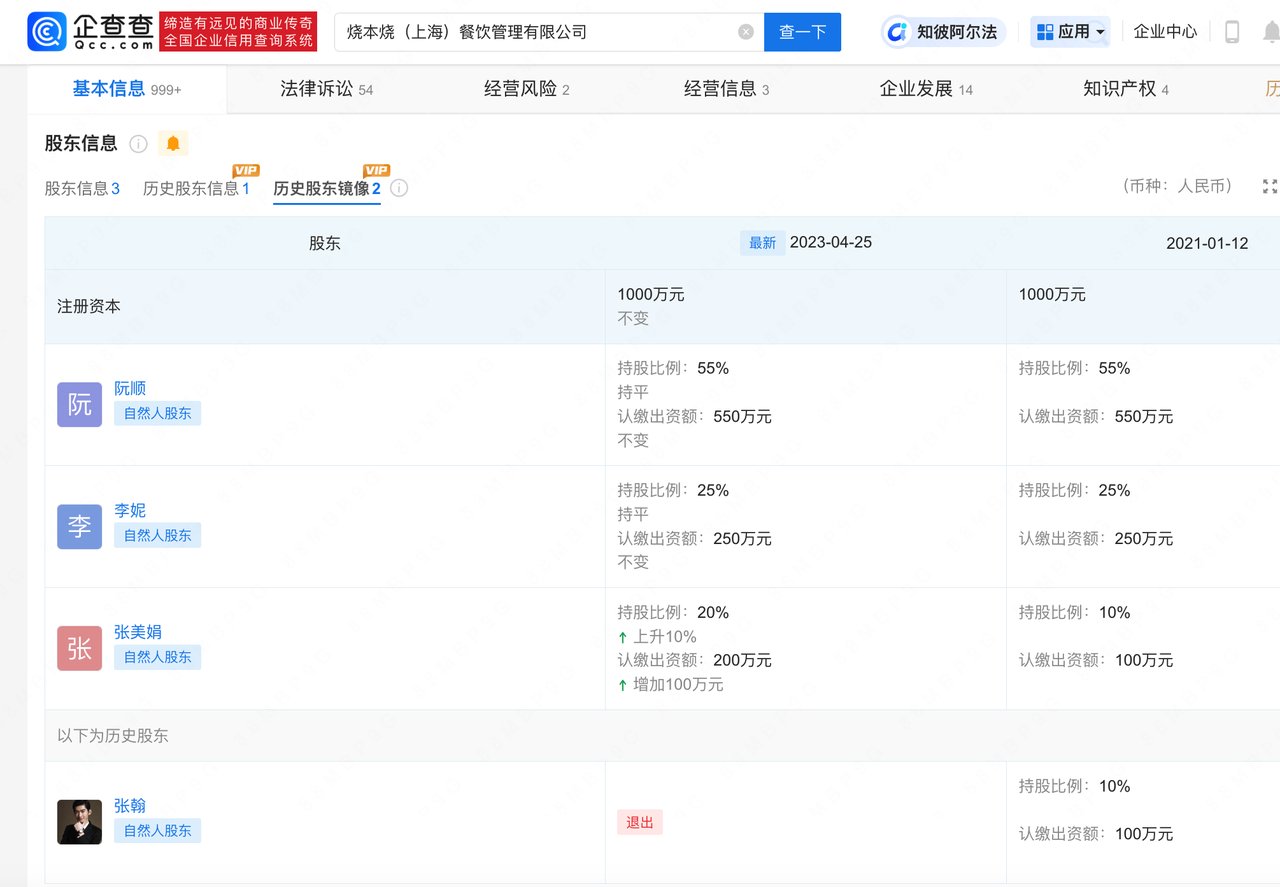The image size is (1280, 887).
Task: Click the shareholder info bell alert icon
Action: pos(173,144)
